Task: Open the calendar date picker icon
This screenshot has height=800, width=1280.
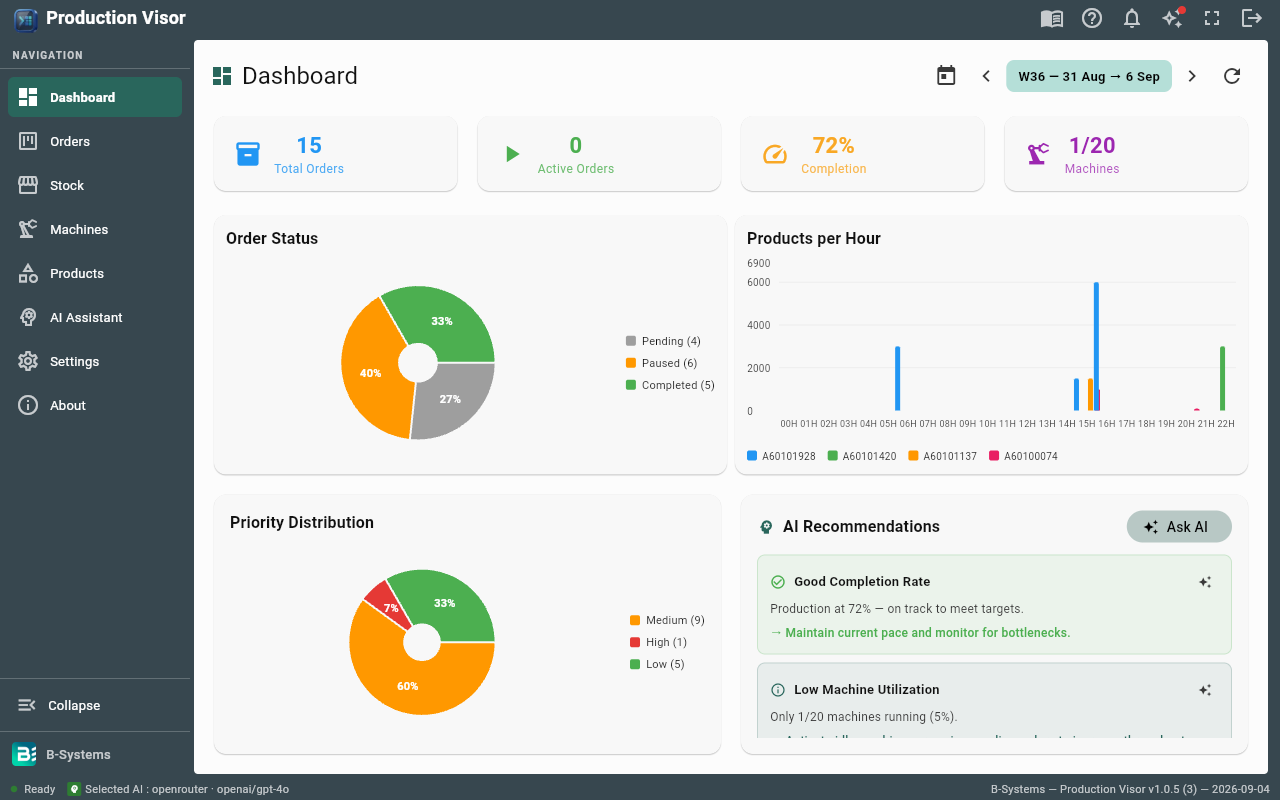Action: click(x=946, y=76)
